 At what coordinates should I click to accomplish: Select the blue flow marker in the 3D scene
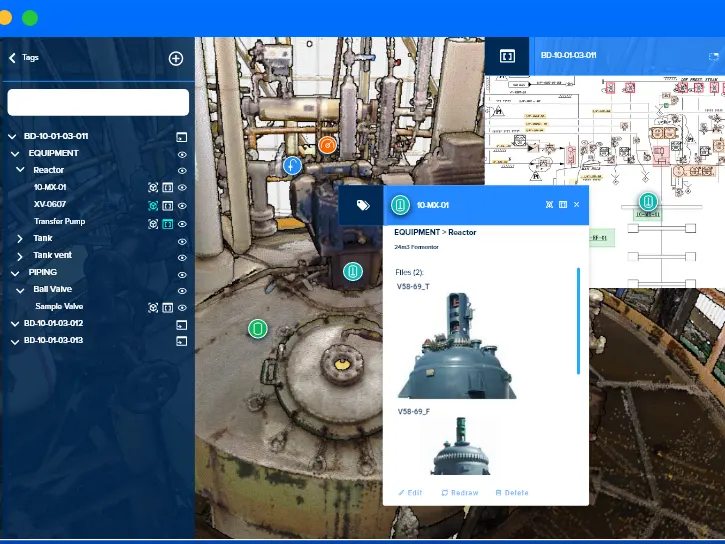click(x=292, y=165)
